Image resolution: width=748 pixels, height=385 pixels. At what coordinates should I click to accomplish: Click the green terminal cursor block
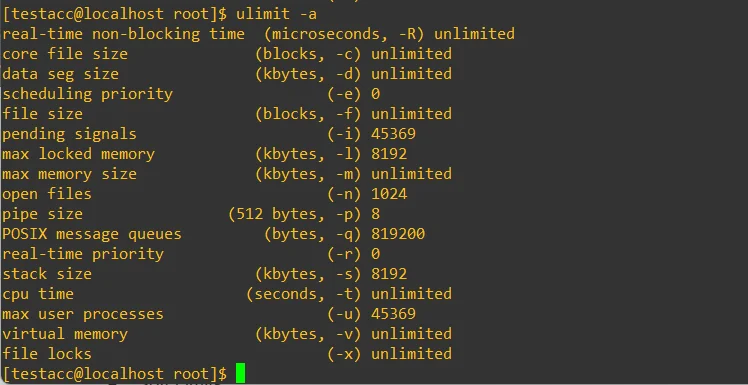[x=240, y=373]
